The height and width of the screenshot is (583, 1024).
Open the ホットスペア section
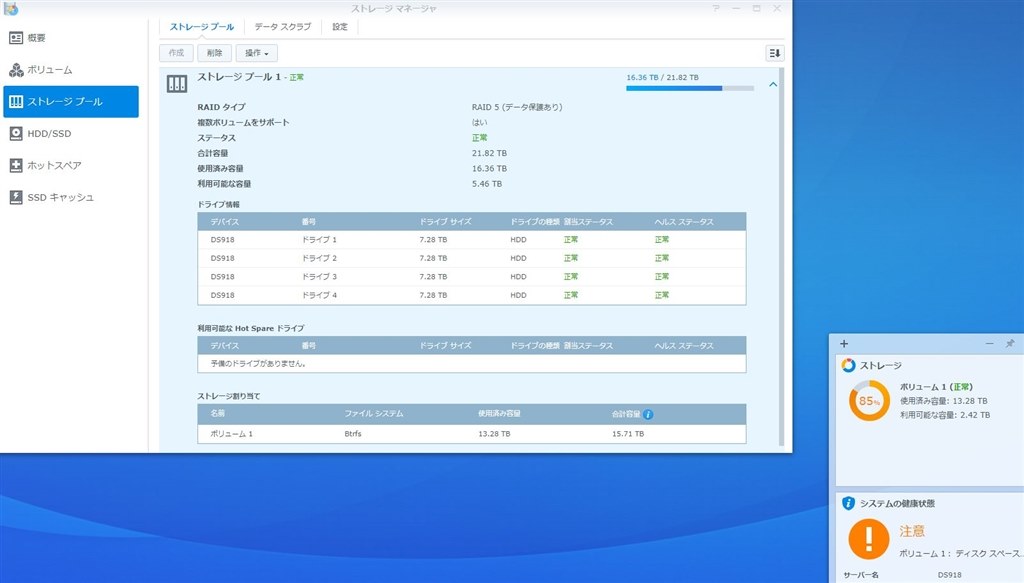click(x=71, y=166)
